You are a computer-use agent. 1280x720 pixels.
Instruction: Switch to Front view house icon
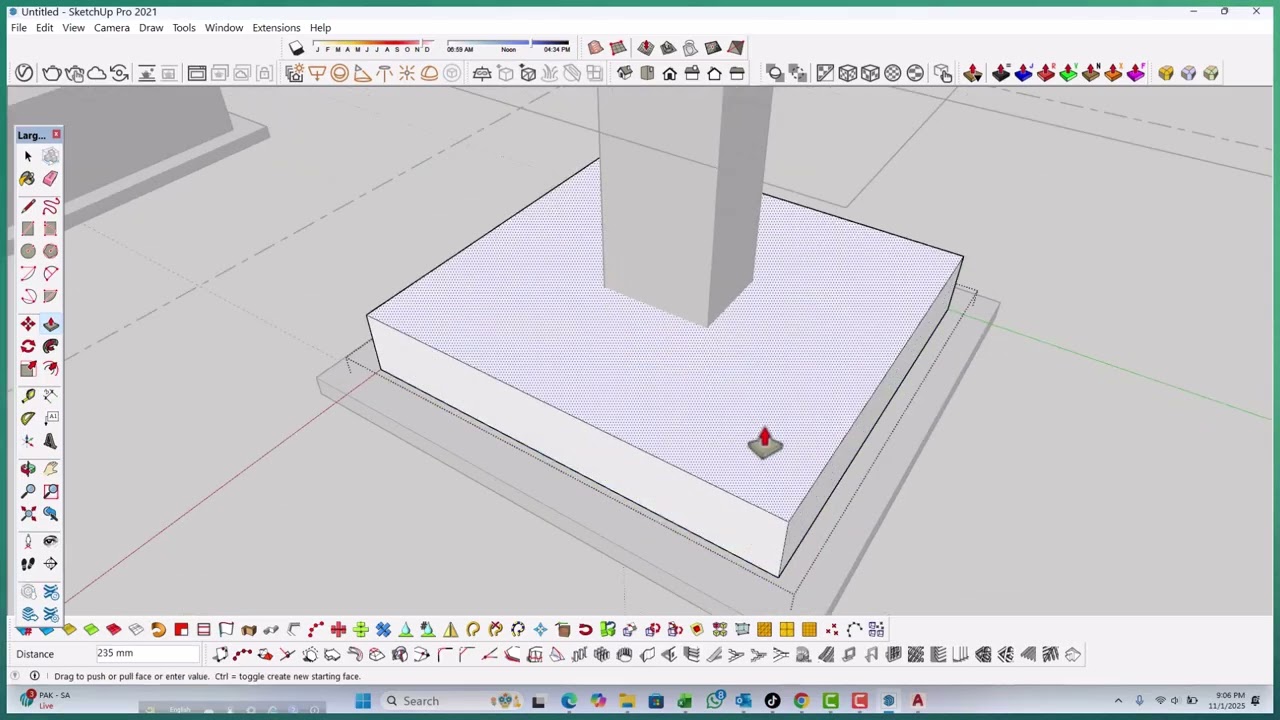coord(670,73)
